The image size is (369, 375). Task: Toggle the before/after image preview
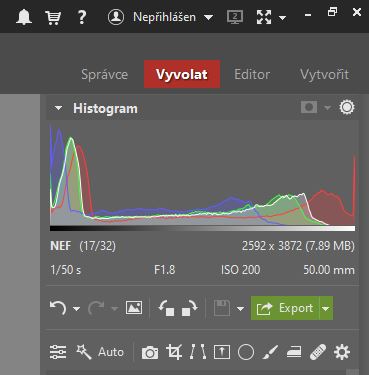click(x=134, y=308)
